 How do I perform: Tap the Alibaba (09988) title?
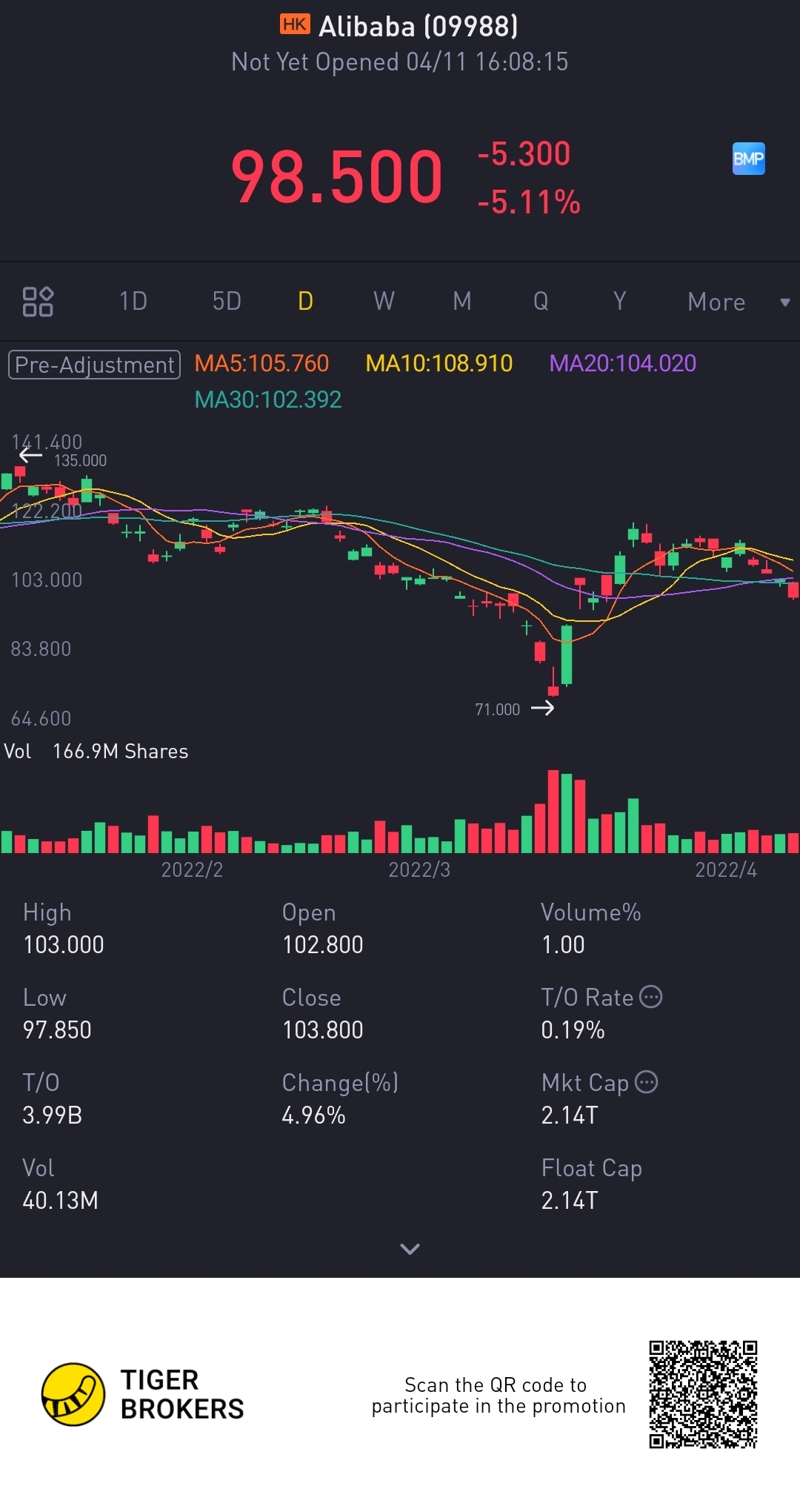click(x=419, y=27)
